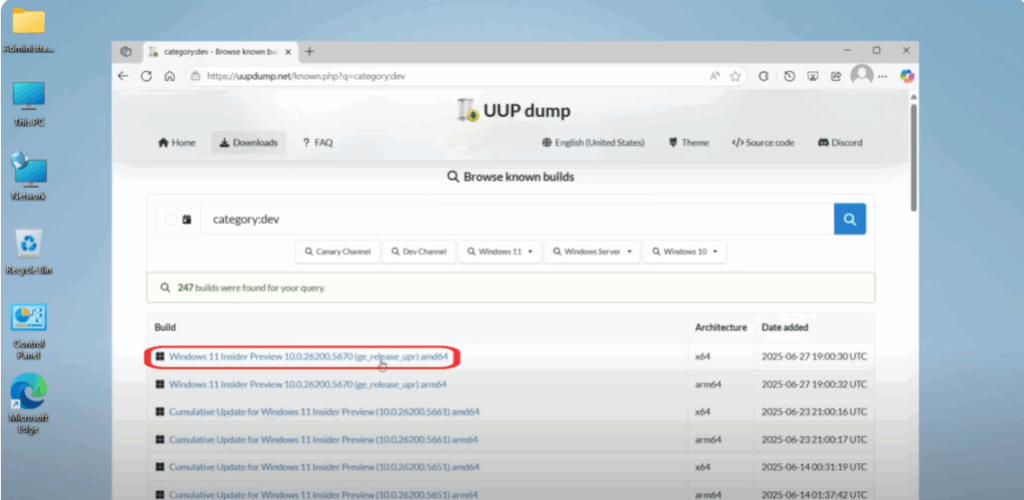
Task: Open English (United States) language selector
Action: (593, 143)
